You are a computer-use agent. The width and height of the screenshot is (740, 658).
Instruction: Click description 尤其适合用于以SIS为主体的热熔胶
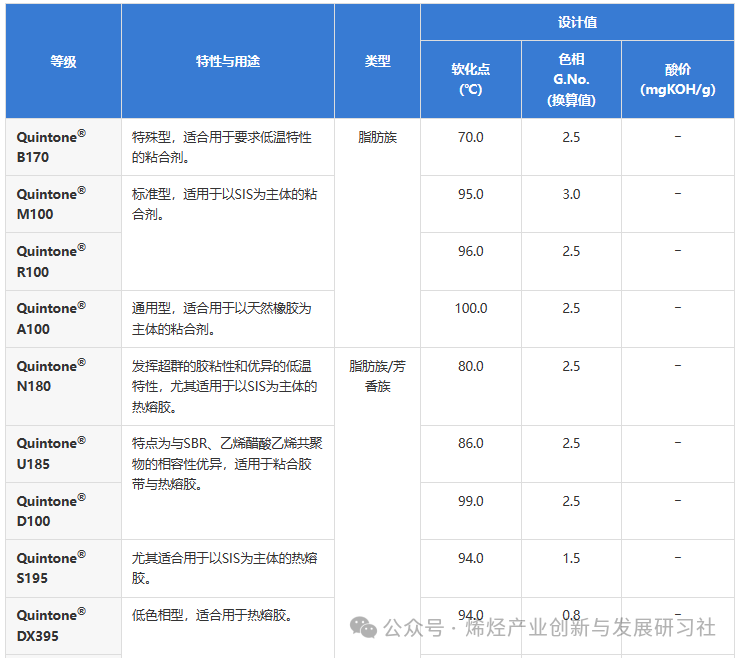228,568
